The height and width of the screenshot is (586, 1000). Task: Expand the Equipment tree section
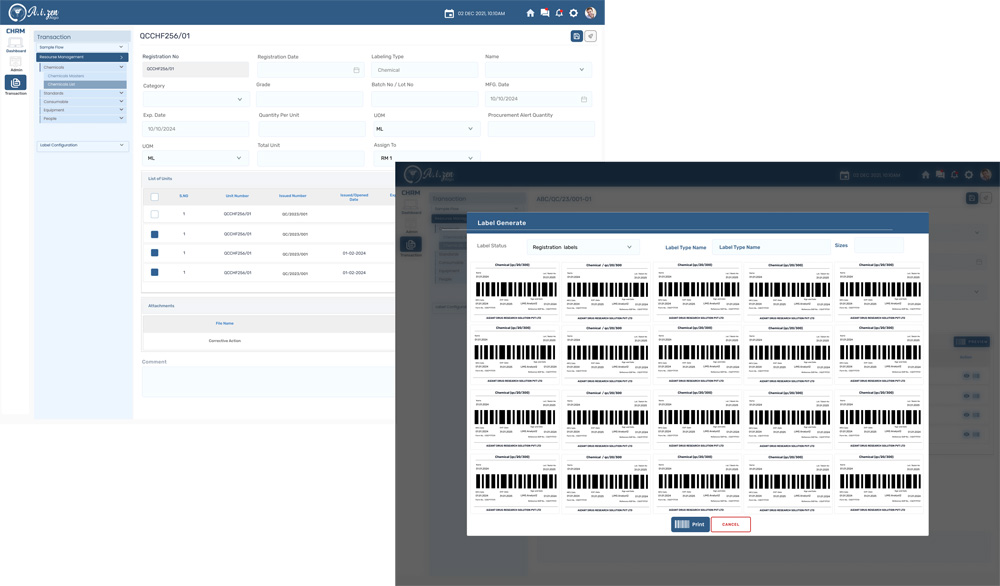[x=83, y=110]
